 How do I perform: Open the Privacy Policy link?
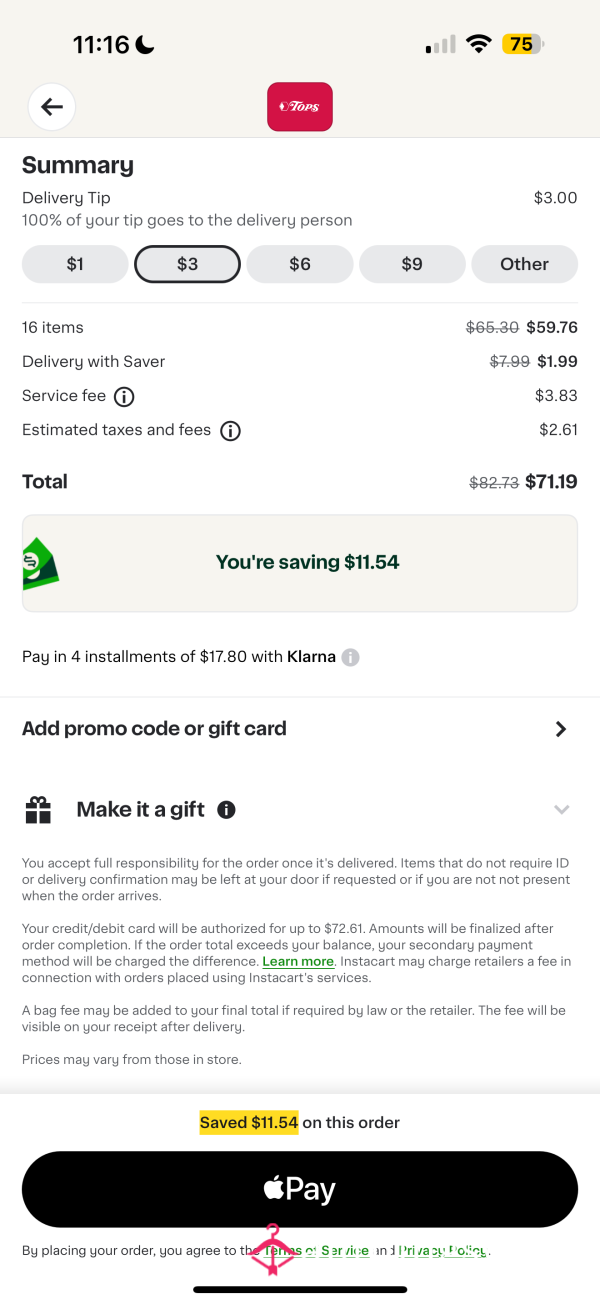[x=443, y=1250]
